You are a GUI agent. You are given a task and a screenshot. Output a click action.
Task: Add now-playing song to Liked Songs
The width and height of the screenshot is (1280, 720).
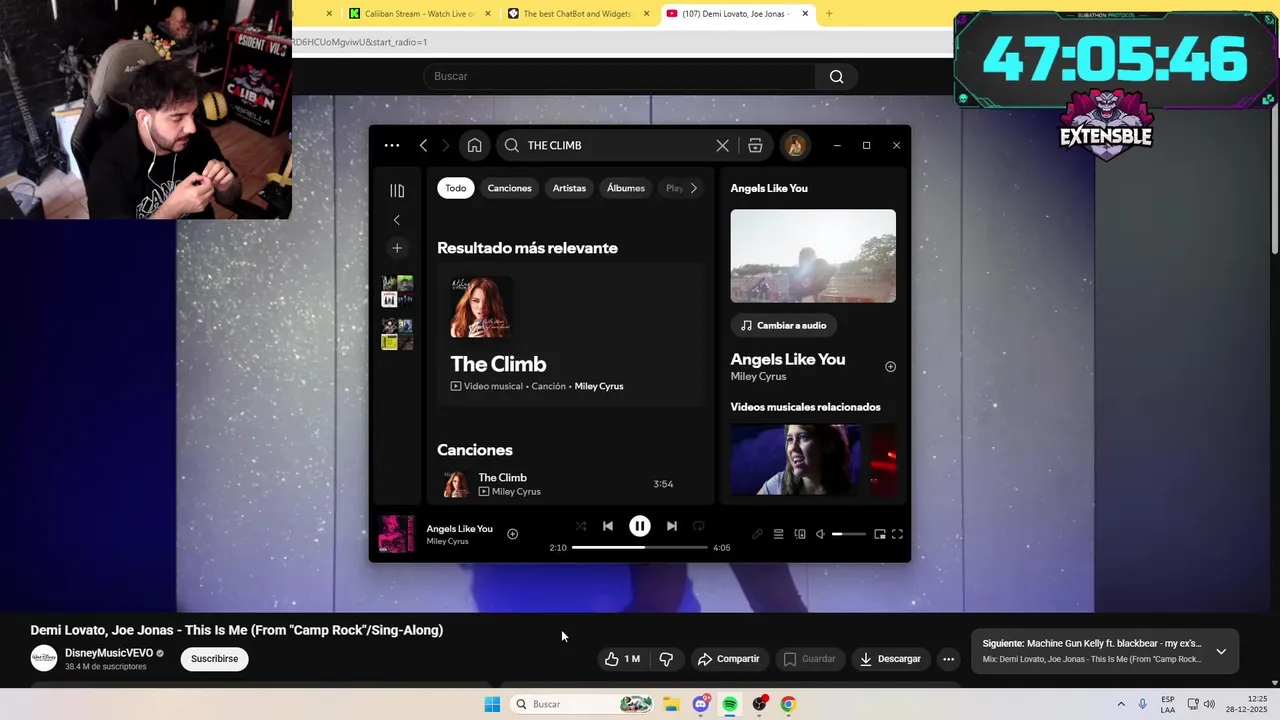tap(512, 534)
